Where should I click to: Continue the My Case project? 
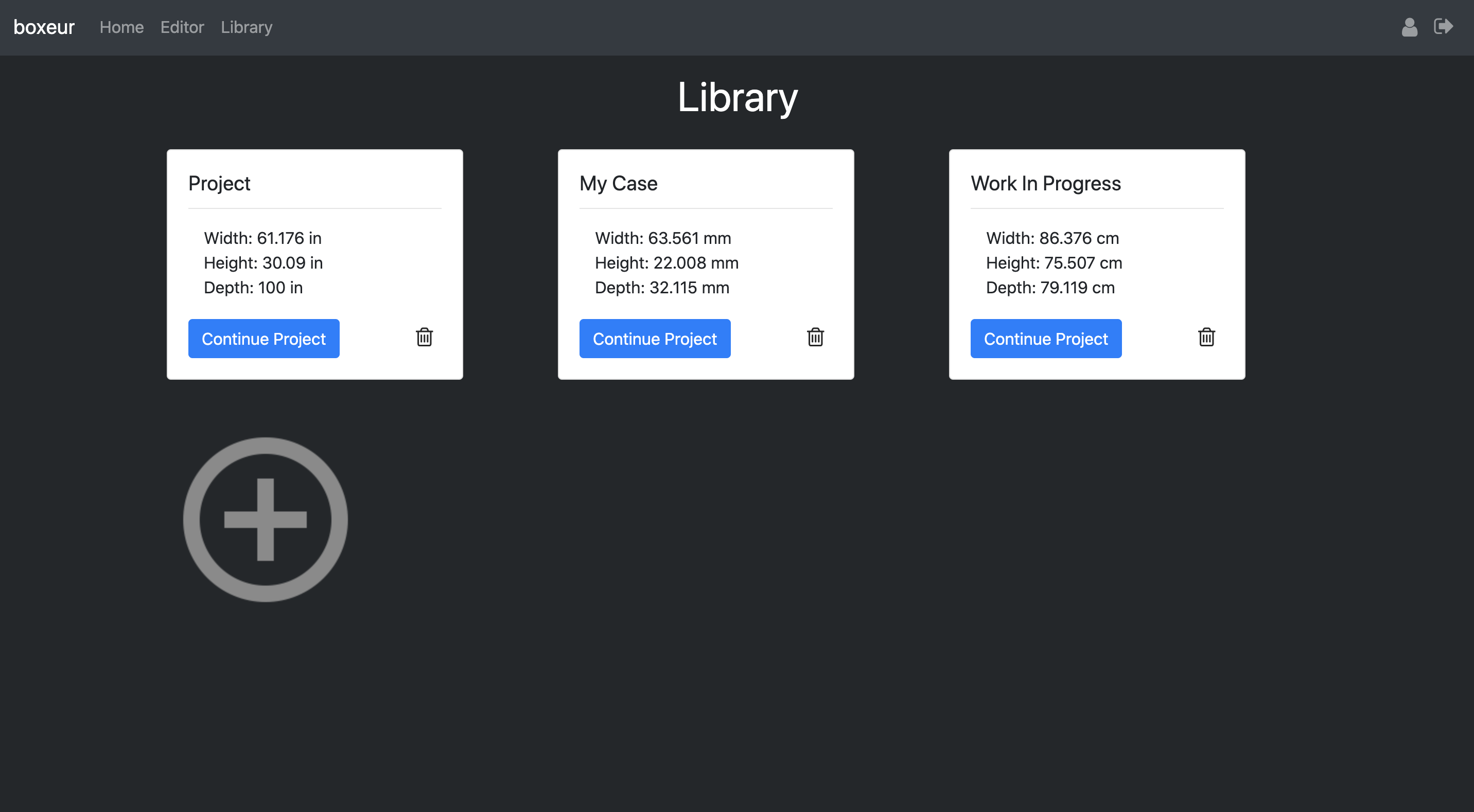655,339
